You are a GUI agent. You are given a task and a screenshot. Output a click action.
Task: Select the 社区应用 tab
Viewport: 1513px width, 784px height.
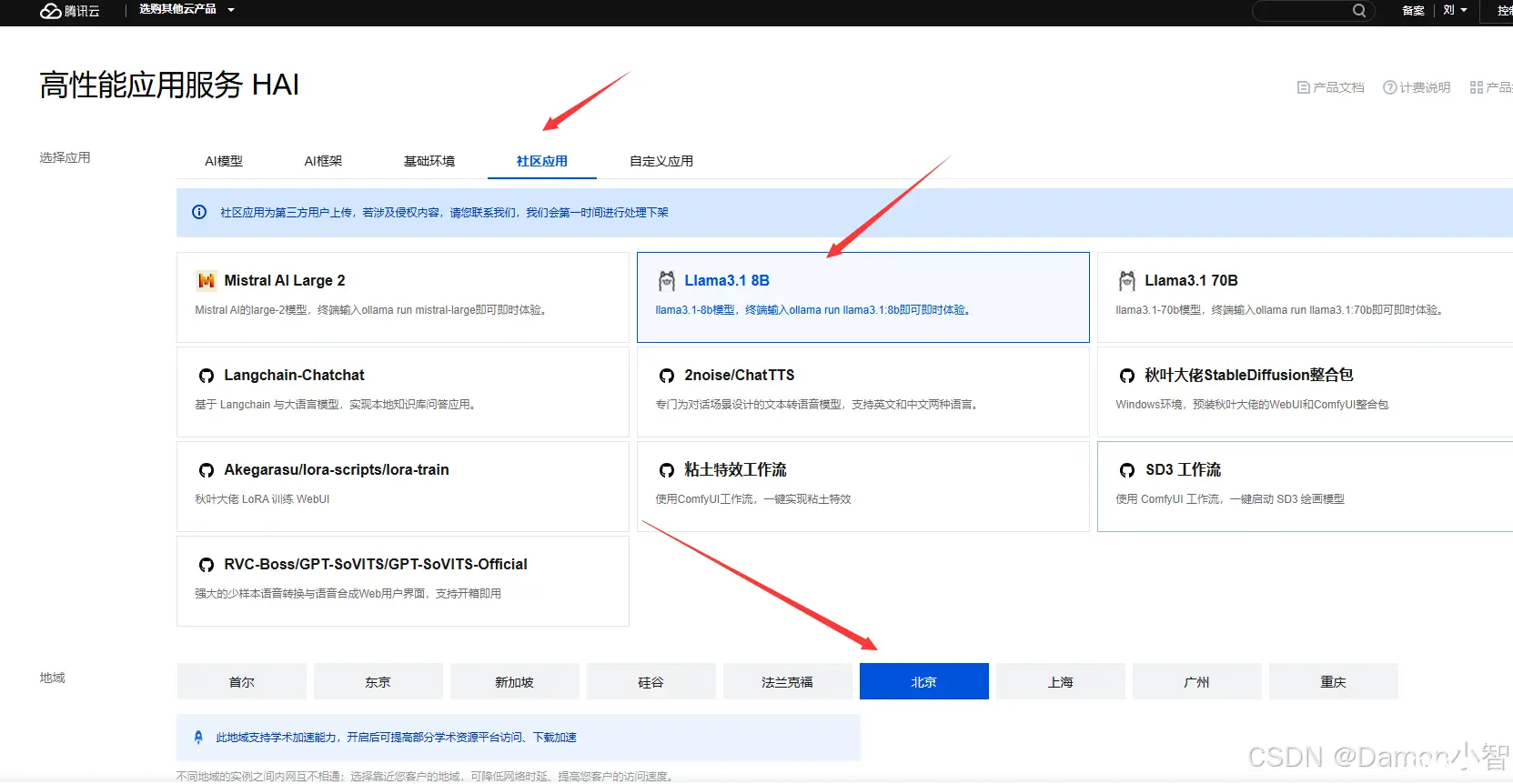pos(542,161)
